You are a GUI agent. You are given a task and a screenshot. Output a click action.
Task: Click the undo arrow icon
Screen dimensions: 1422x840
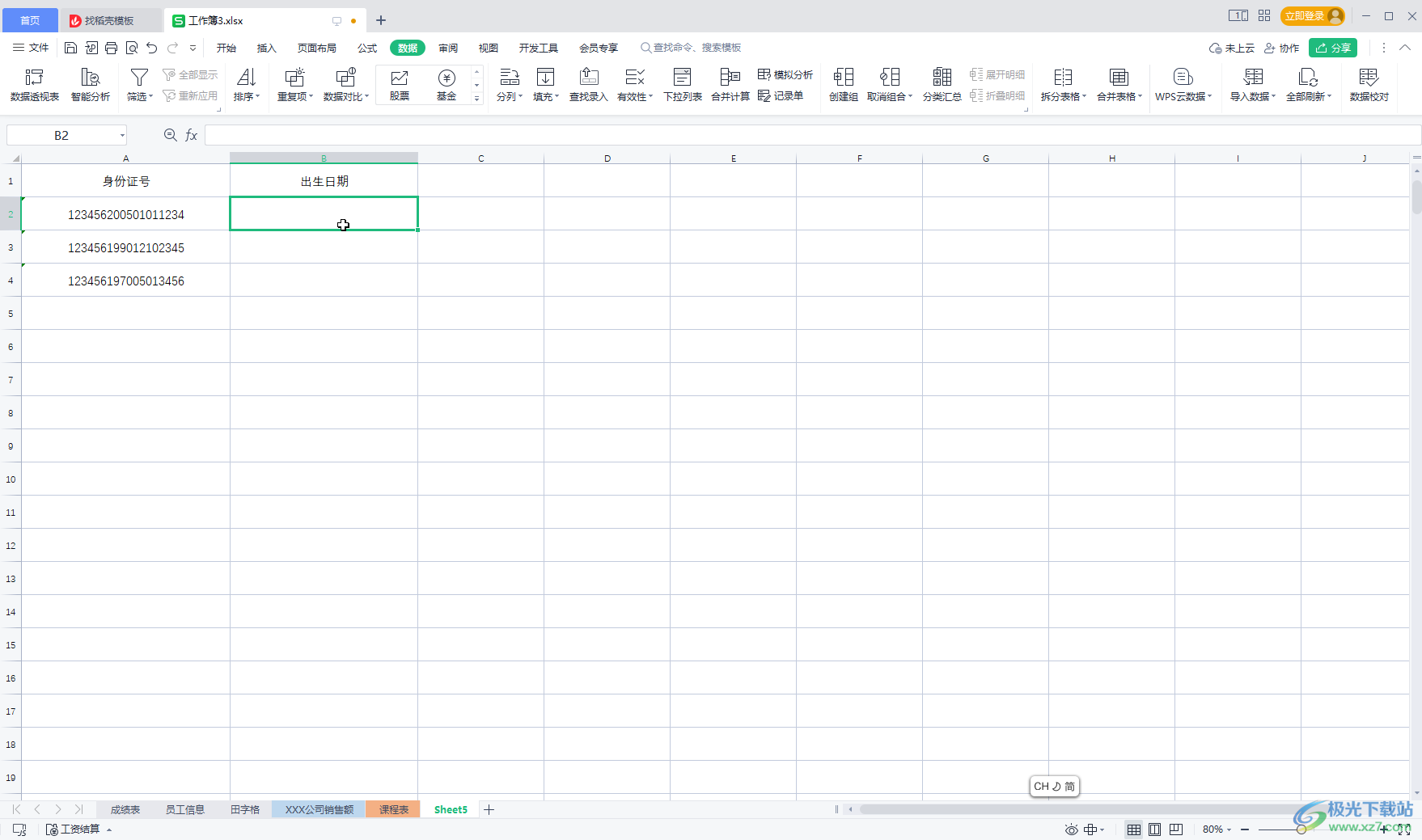pyautogui.click(x=151, y=48)
